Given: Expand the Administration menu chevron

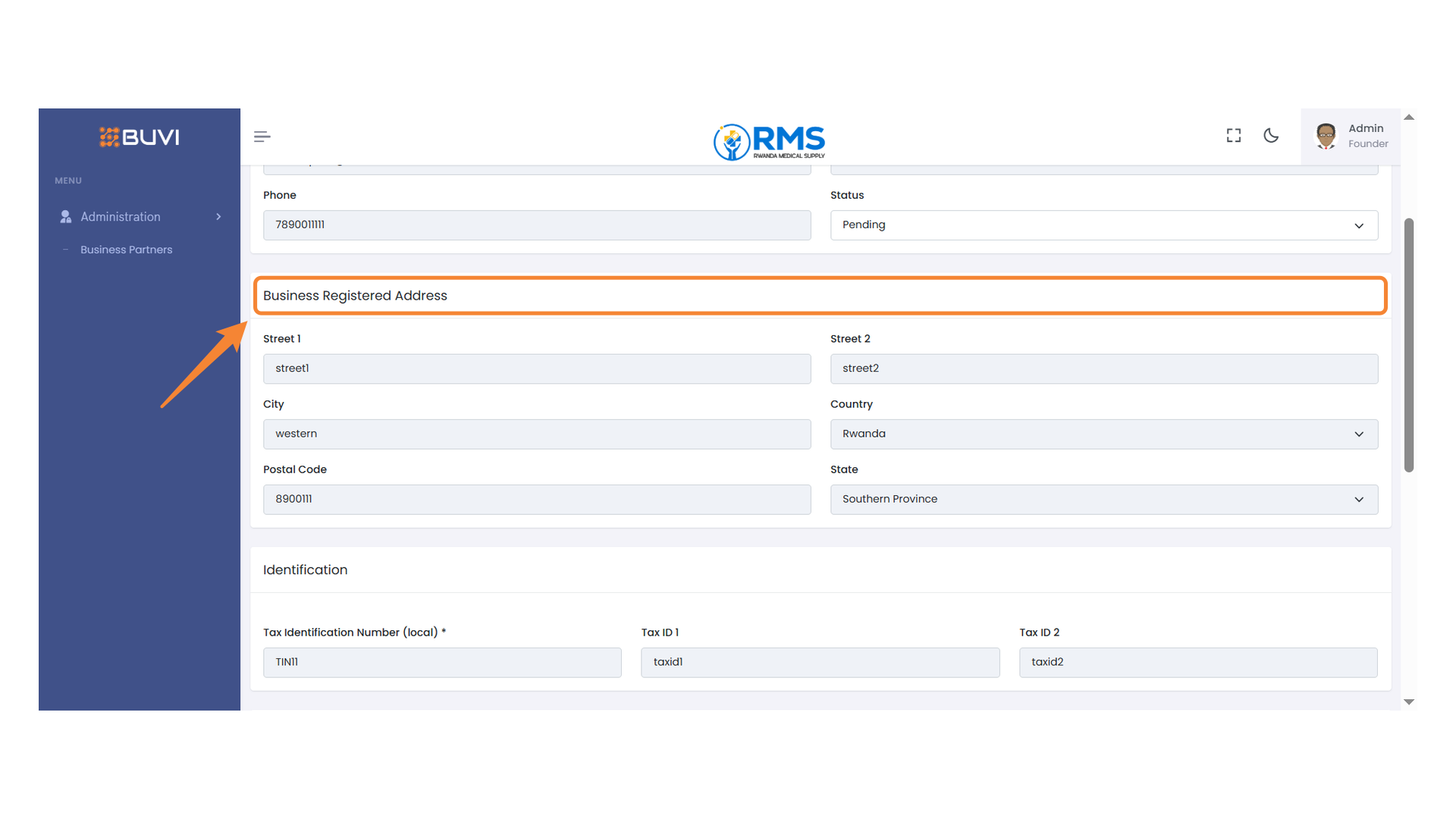Looking at the screenshot, I should pyautogui.click(x=218, y=216).
